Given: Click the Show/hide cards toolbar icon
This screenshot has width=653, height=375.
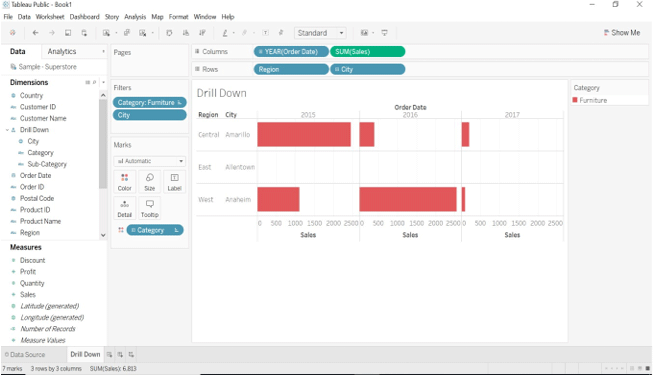Looking at the screenshot, I should (364, 33).
